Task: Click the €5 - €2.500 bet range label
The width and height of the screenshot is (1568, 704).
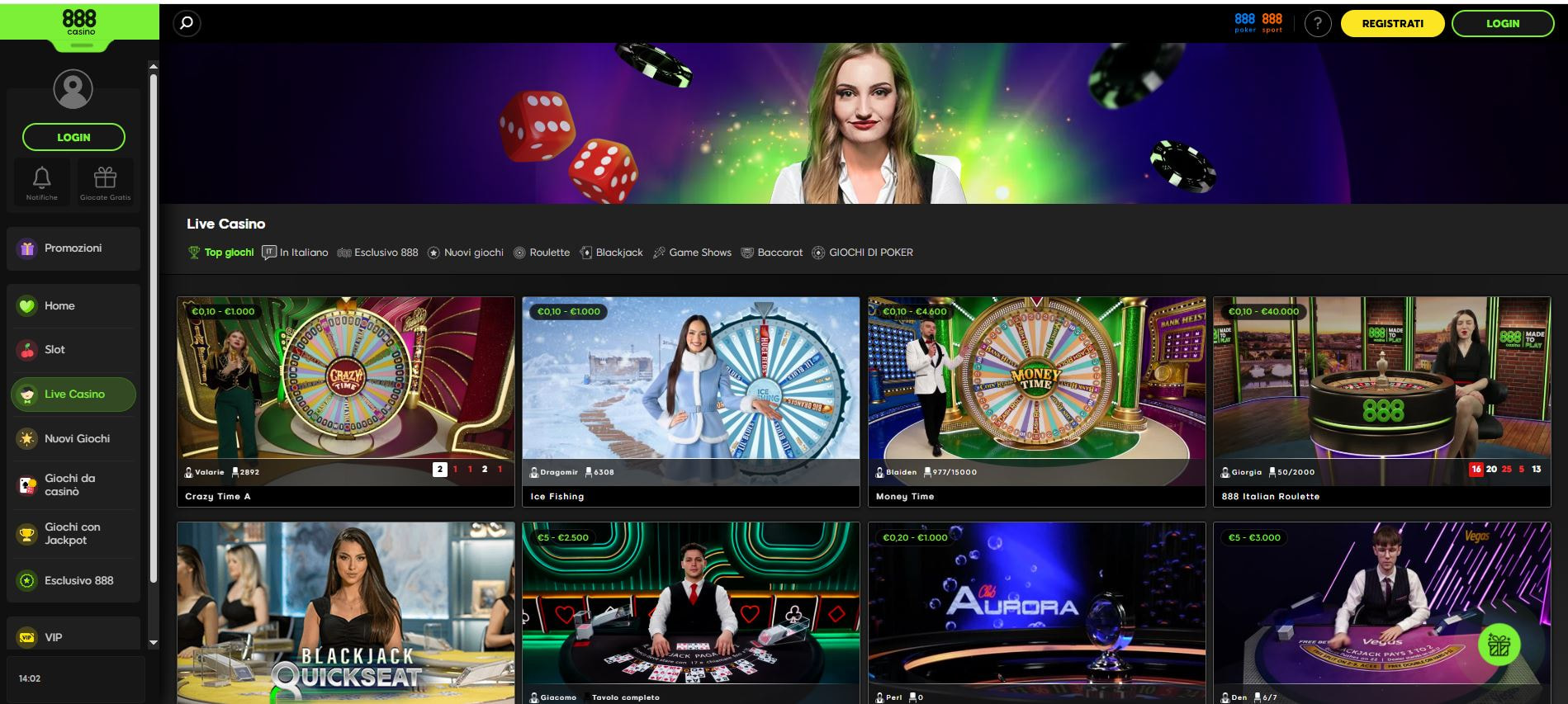Action: pyautogui.click(x=562, y=537)
